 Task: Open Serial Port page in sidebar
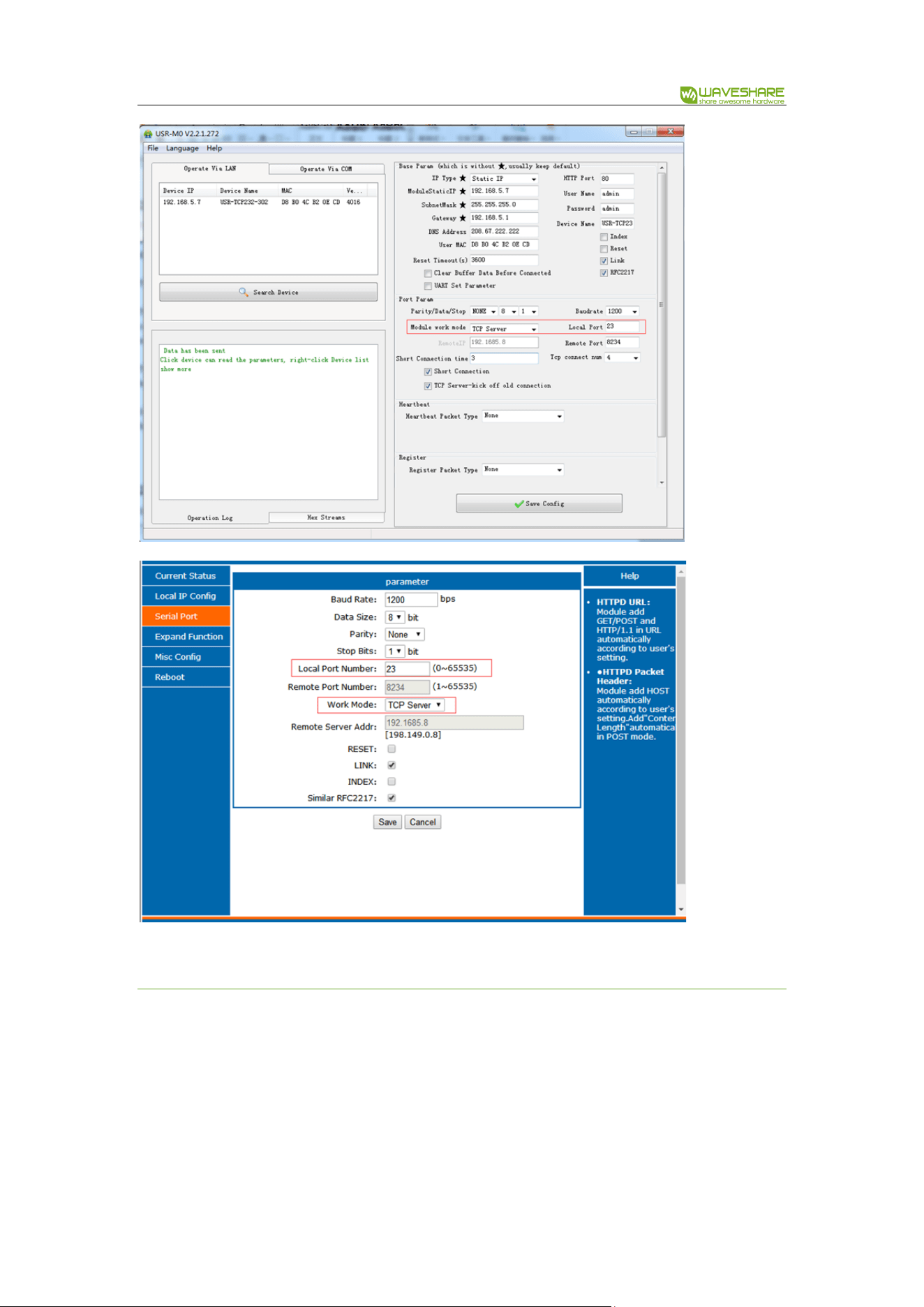[x=186, y=616]
